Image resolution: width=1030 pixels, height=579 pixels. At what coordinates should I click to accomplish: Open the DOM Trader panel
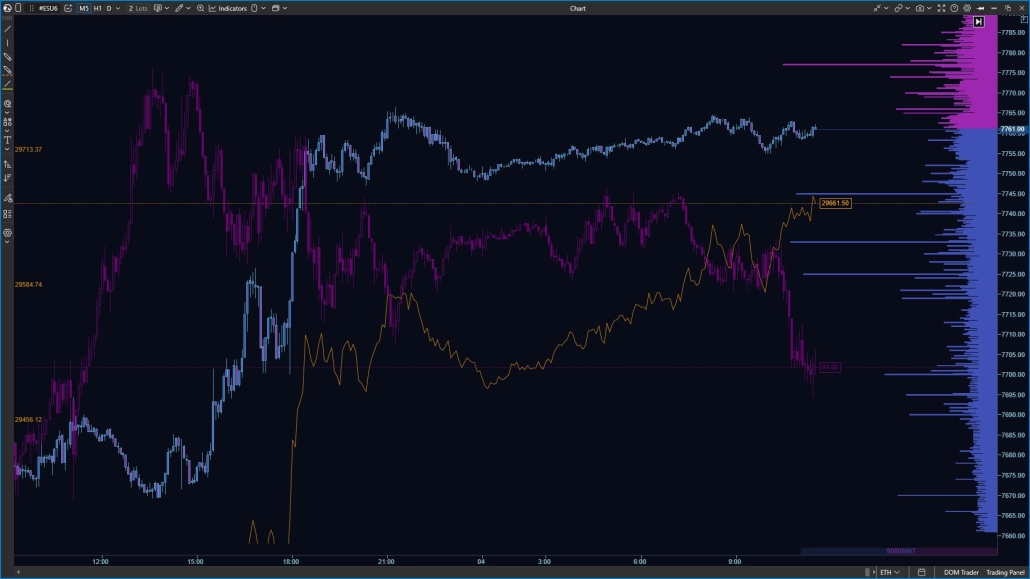tap(960, 572)
